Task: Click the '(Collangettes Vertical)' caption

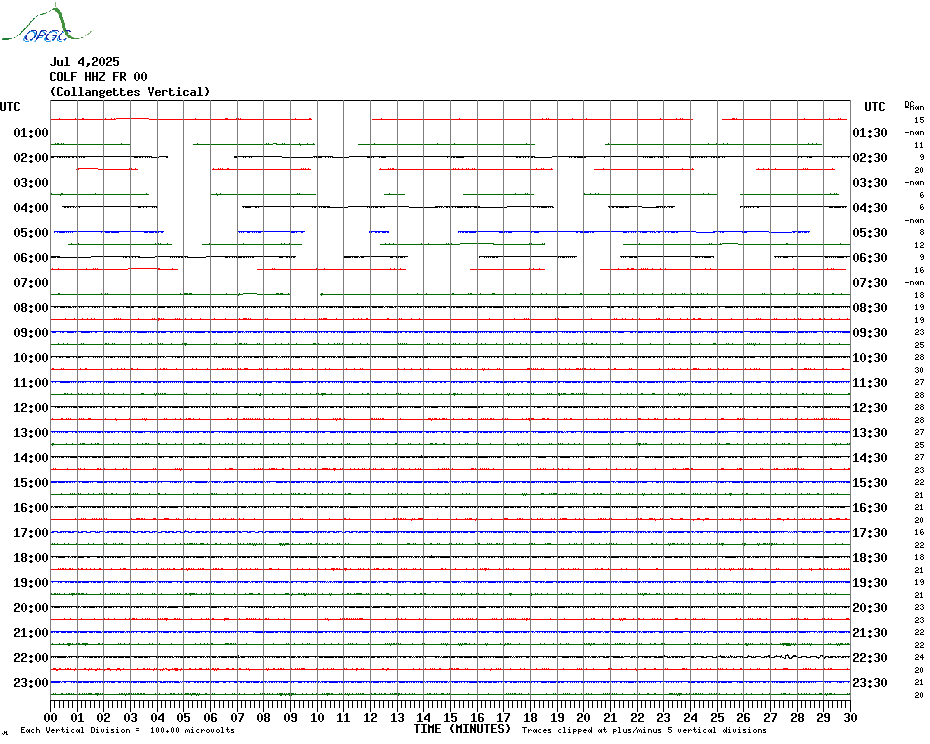Action: tap(130, 92)
